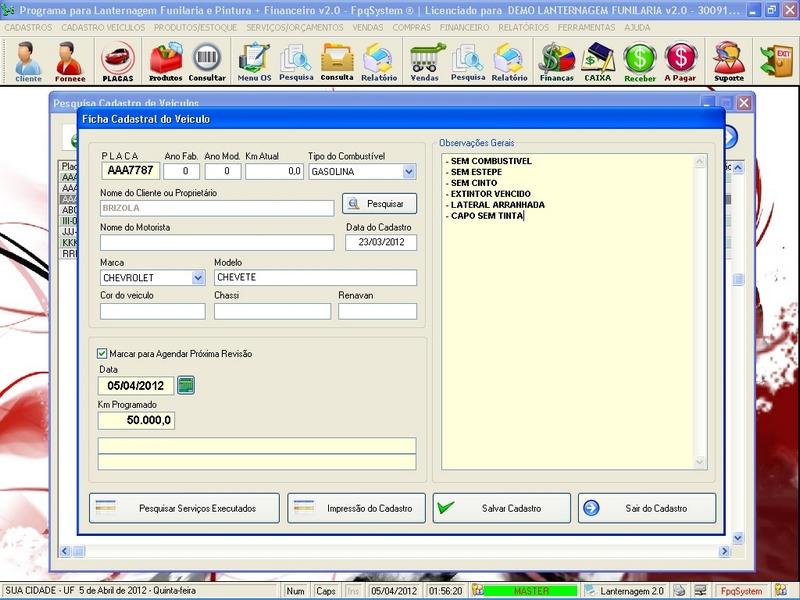
Task: Click the Suporte toolbar icon
Action: 729,61
